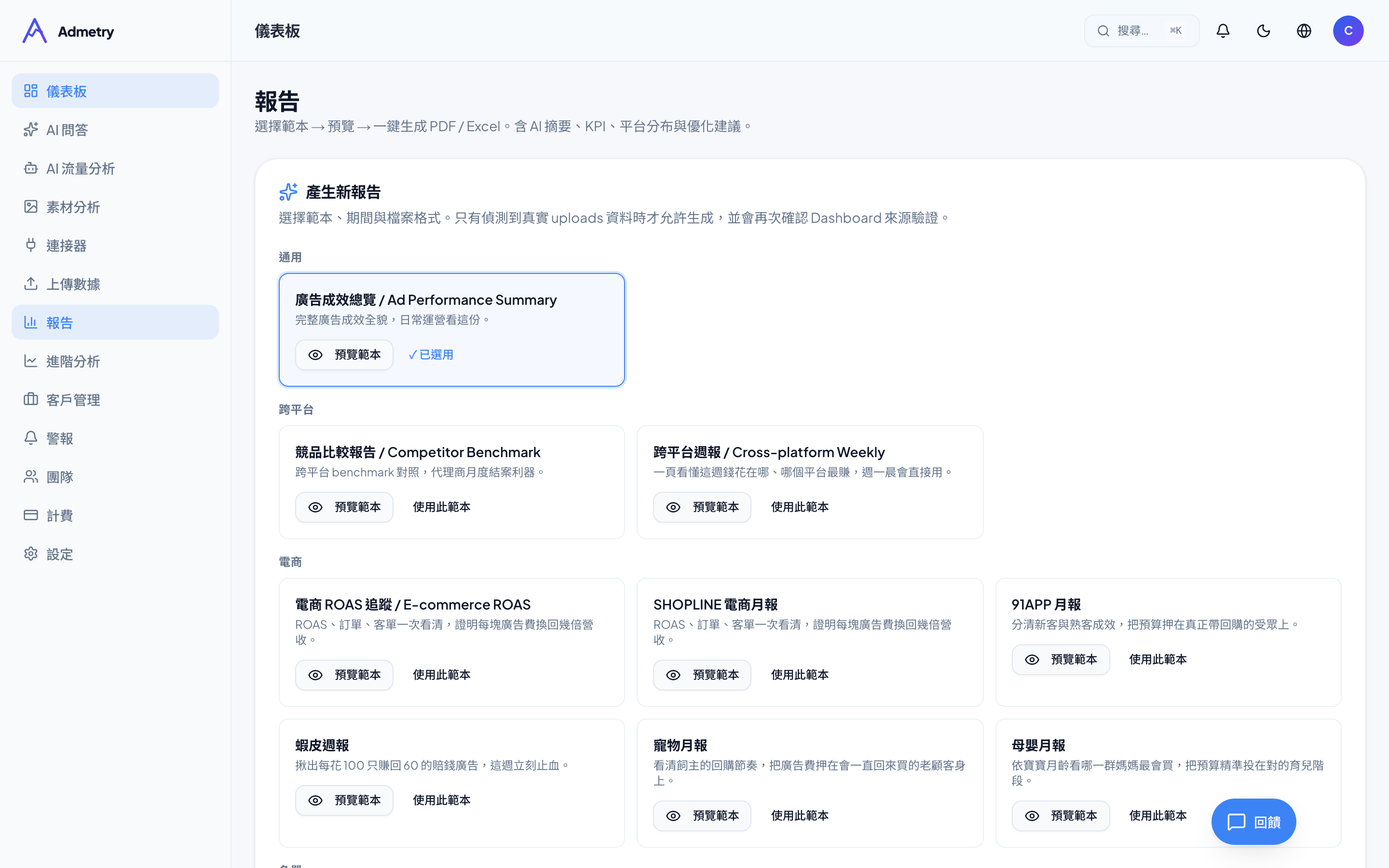Toggle dark mode moon icon

pyautogui.click(x=1263, y=31)
